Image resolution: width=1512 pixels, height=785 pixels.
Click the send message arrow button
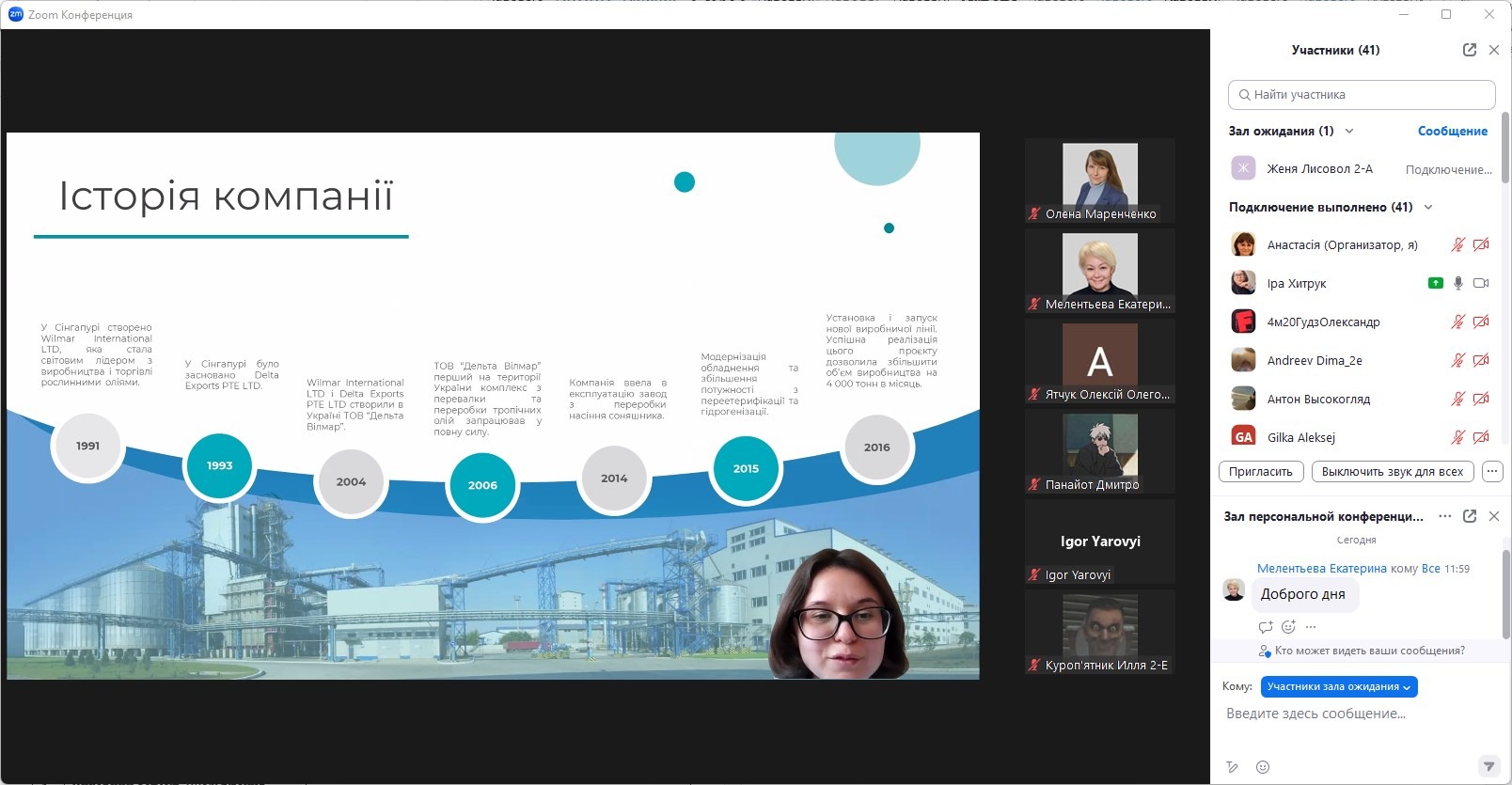coord(1488,766)
